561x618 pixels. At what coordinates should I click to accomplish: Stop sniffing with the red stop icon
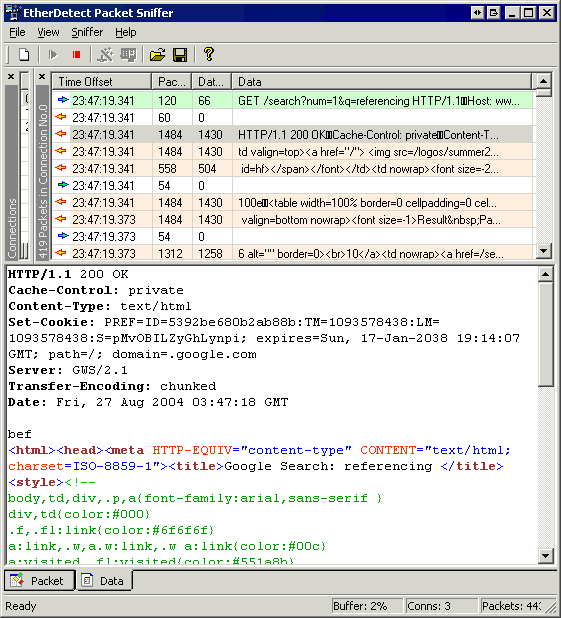point(76,54)
